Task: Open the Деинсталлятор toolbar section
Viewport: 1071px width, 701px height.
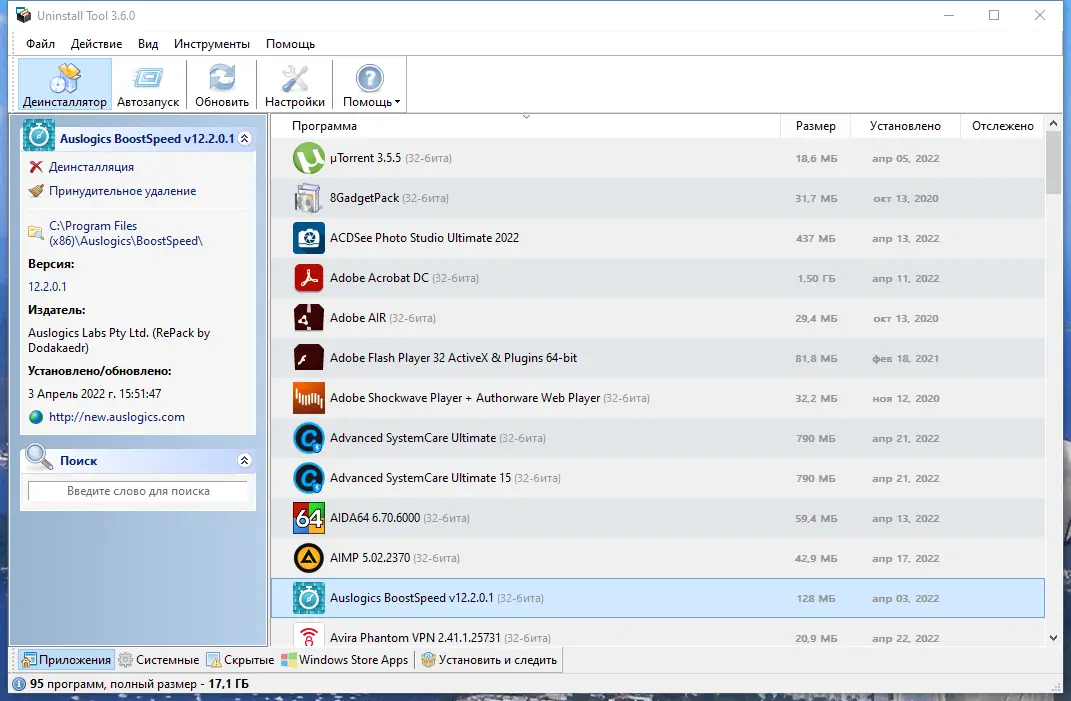Action: (x=65, y=85)
